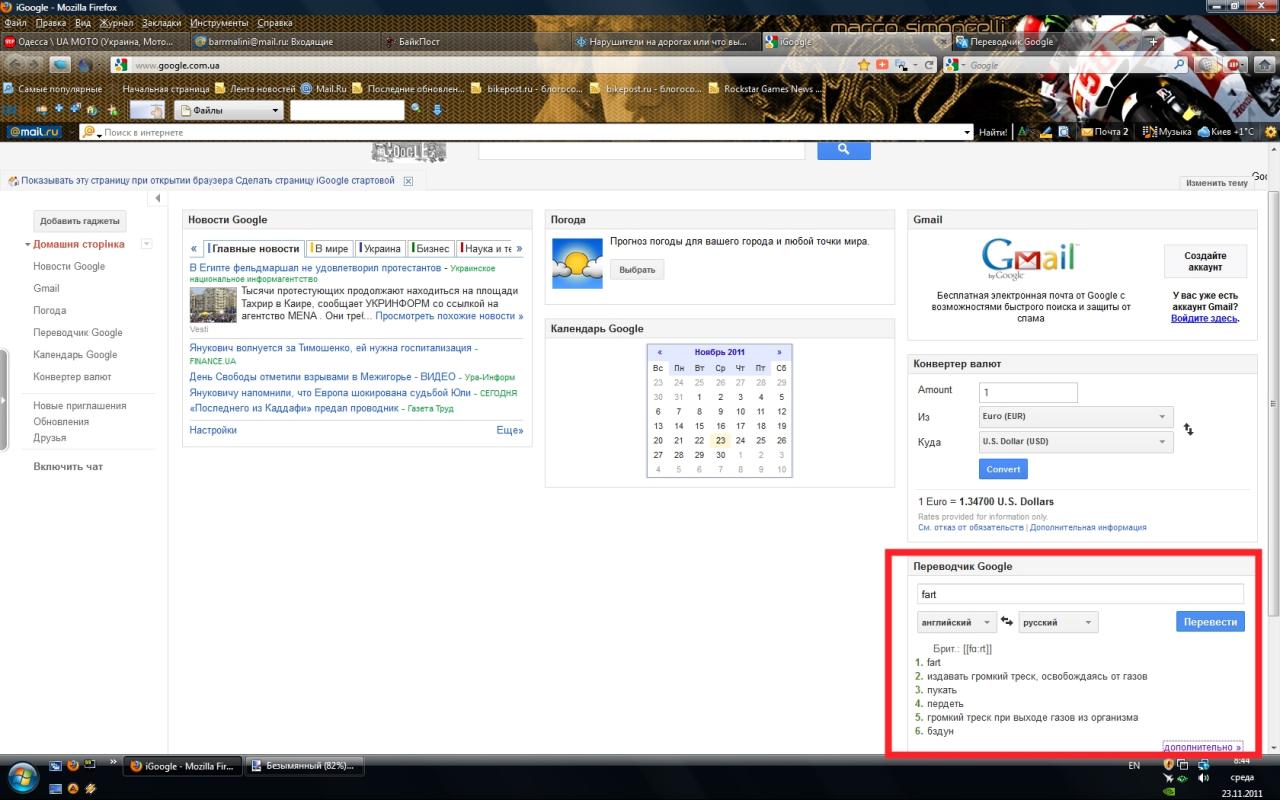Click the Amount input field
This screenshot has width=1280, height=800.
(x=1028, y=393)
